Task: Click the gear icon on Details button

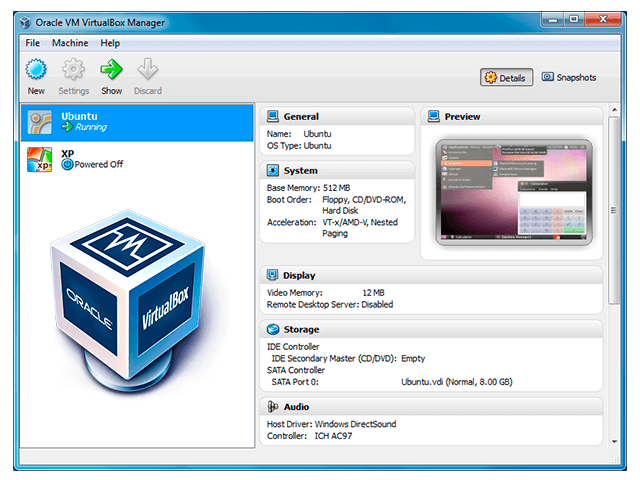Action: pos(491,78)
